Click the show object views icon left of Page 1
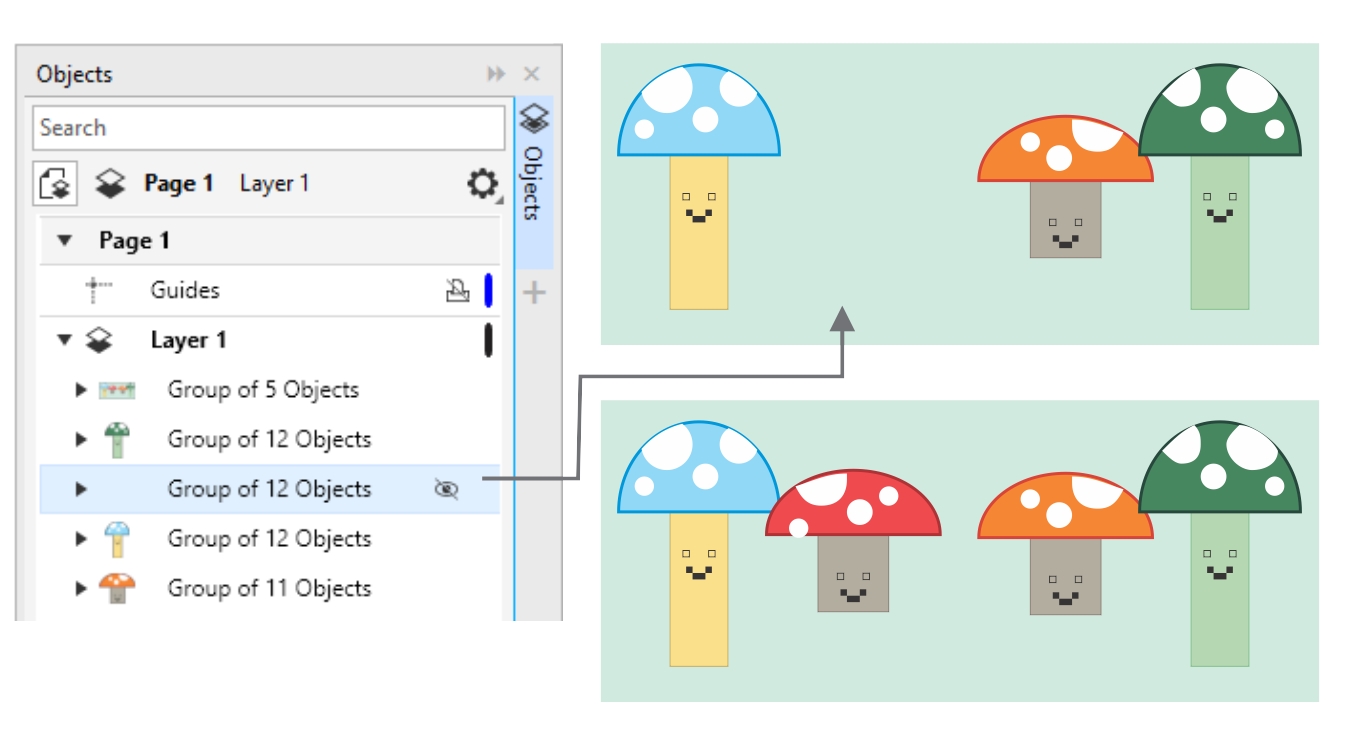The image size is (1350, 750). (58, 184)
